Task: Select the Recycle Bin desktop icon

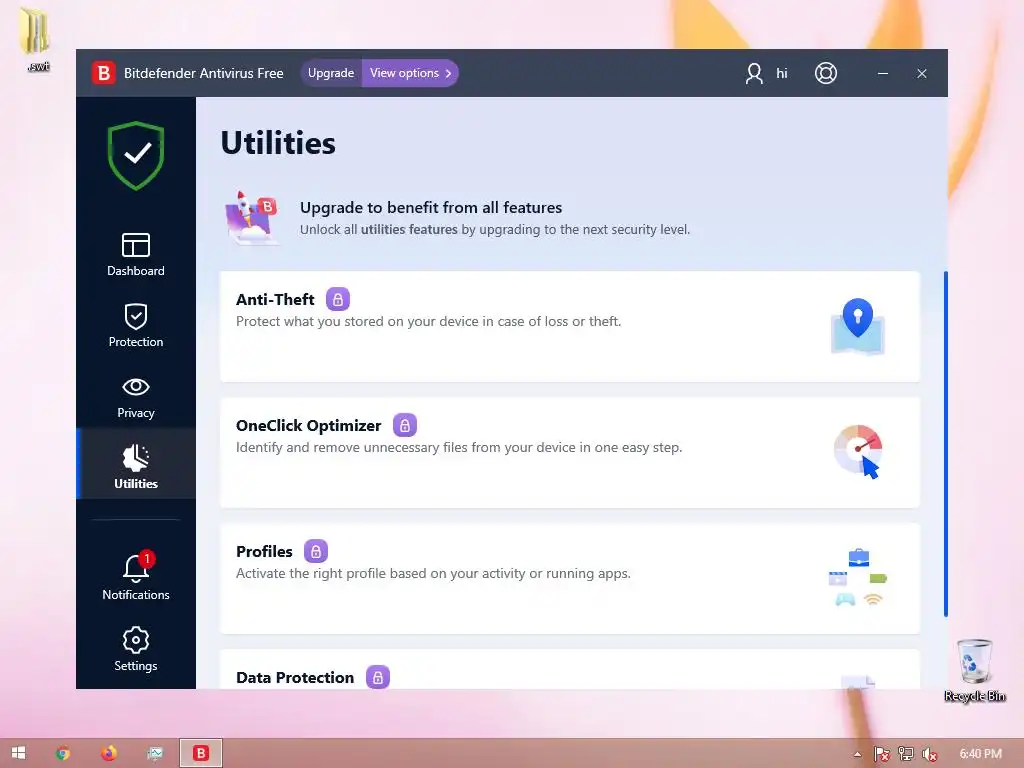Action: coord(974,670)
